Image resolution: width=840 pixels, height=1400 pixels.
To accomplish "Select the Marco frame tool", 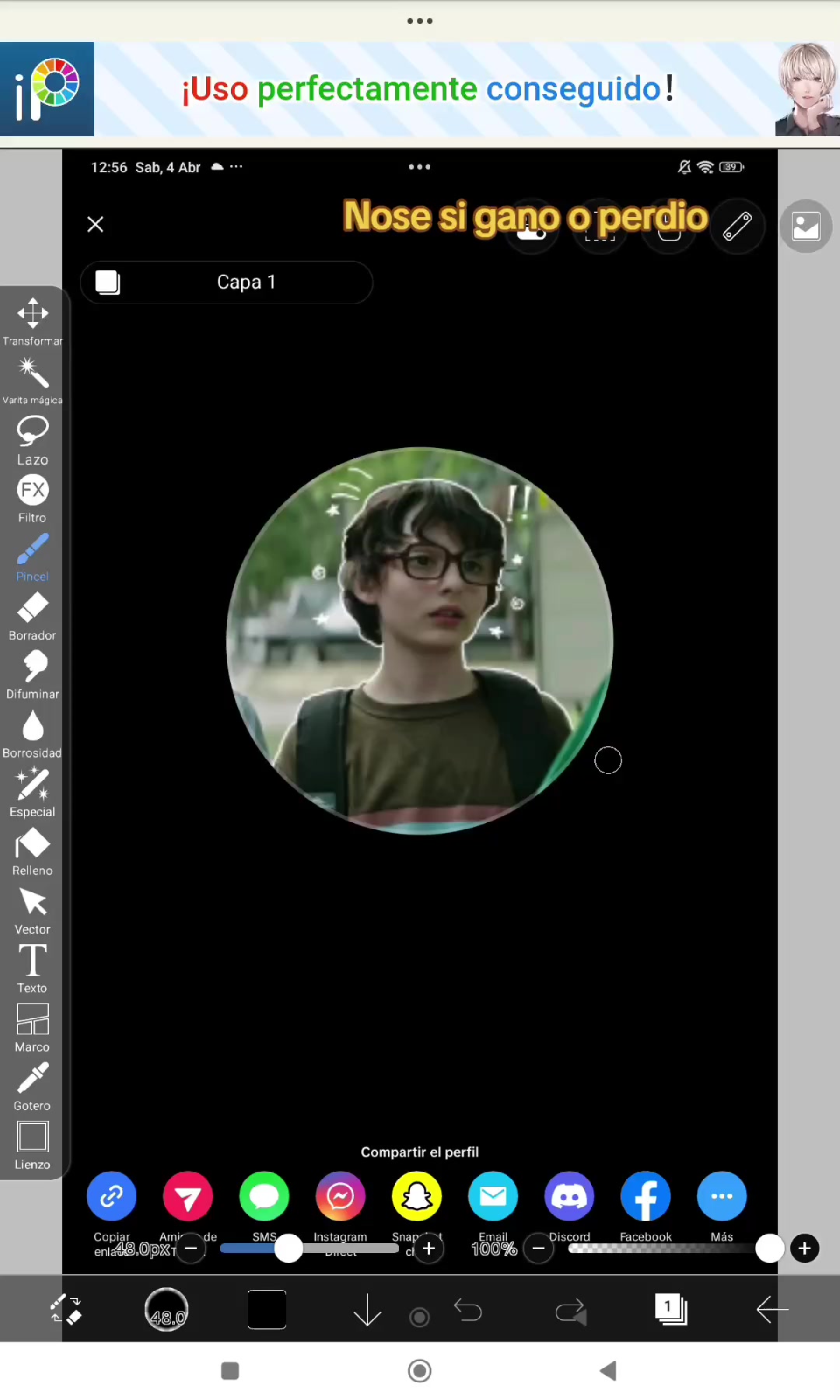I will coord(33,1027).
